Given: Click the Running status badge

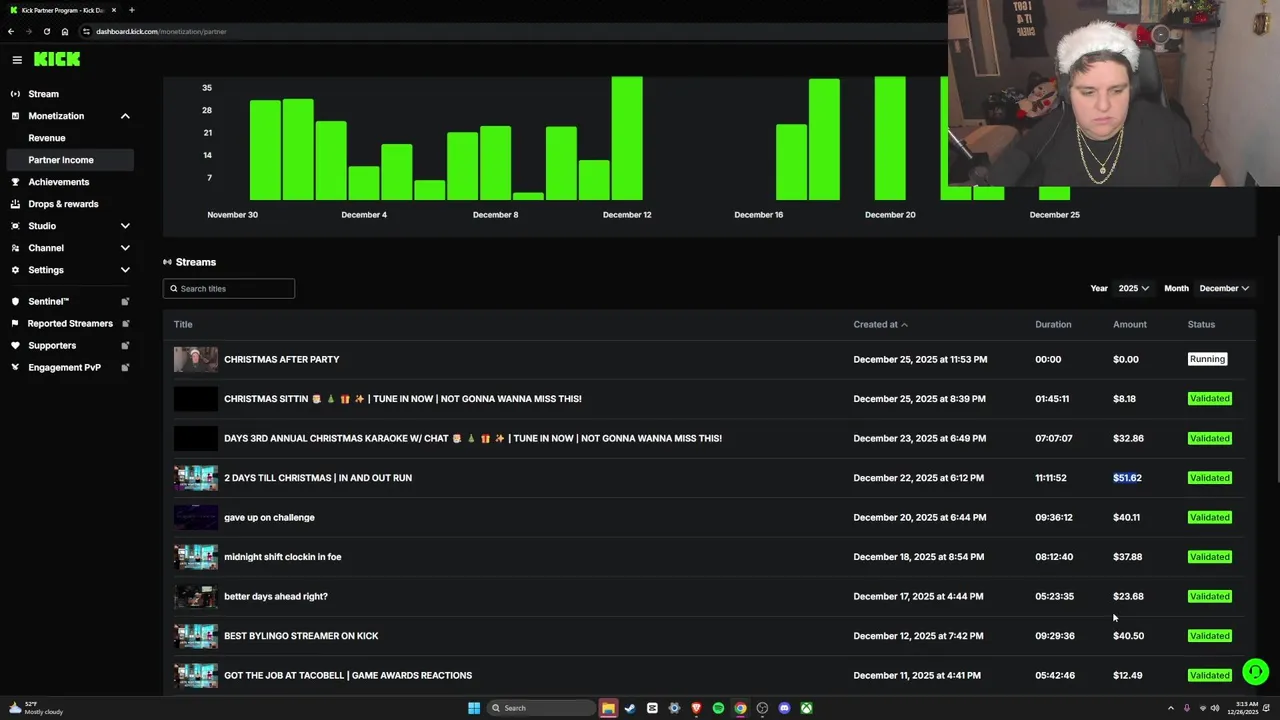Looking at the screenshot, I should [1207, 359].
